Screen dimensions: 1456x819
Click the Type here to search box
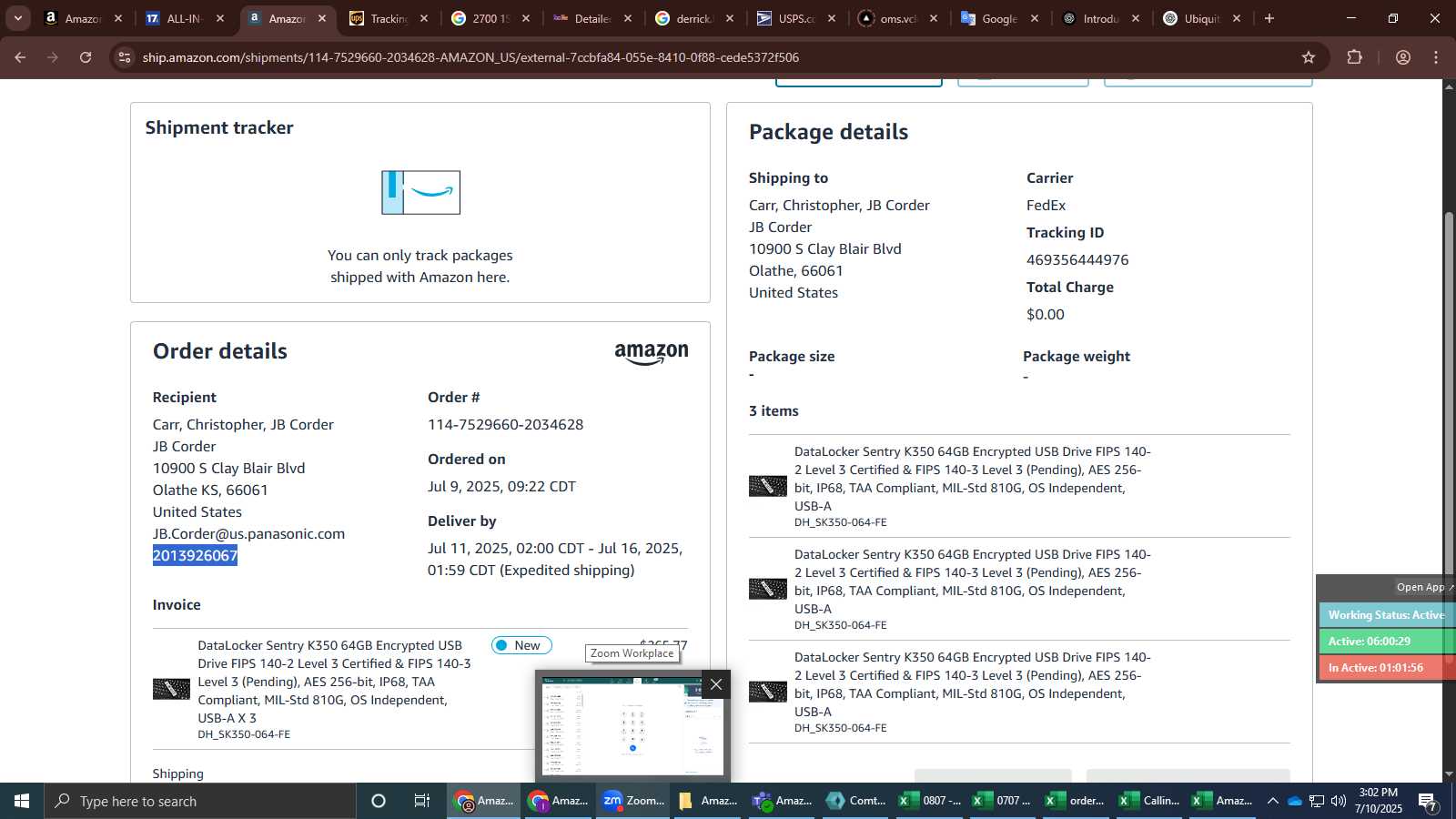tap(200, 801)
